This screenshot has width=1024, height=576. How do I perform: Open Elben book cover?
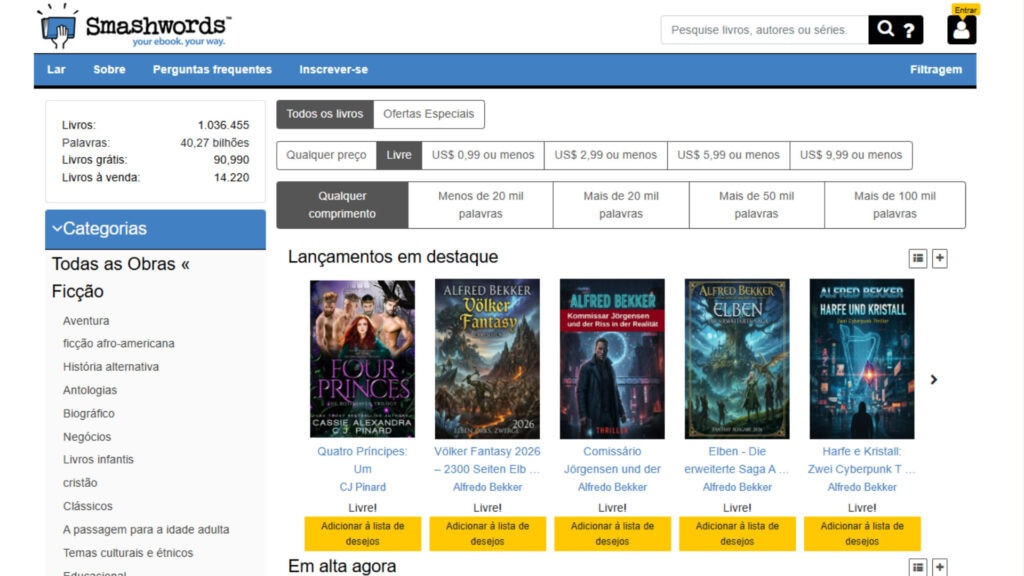[737, 359]
